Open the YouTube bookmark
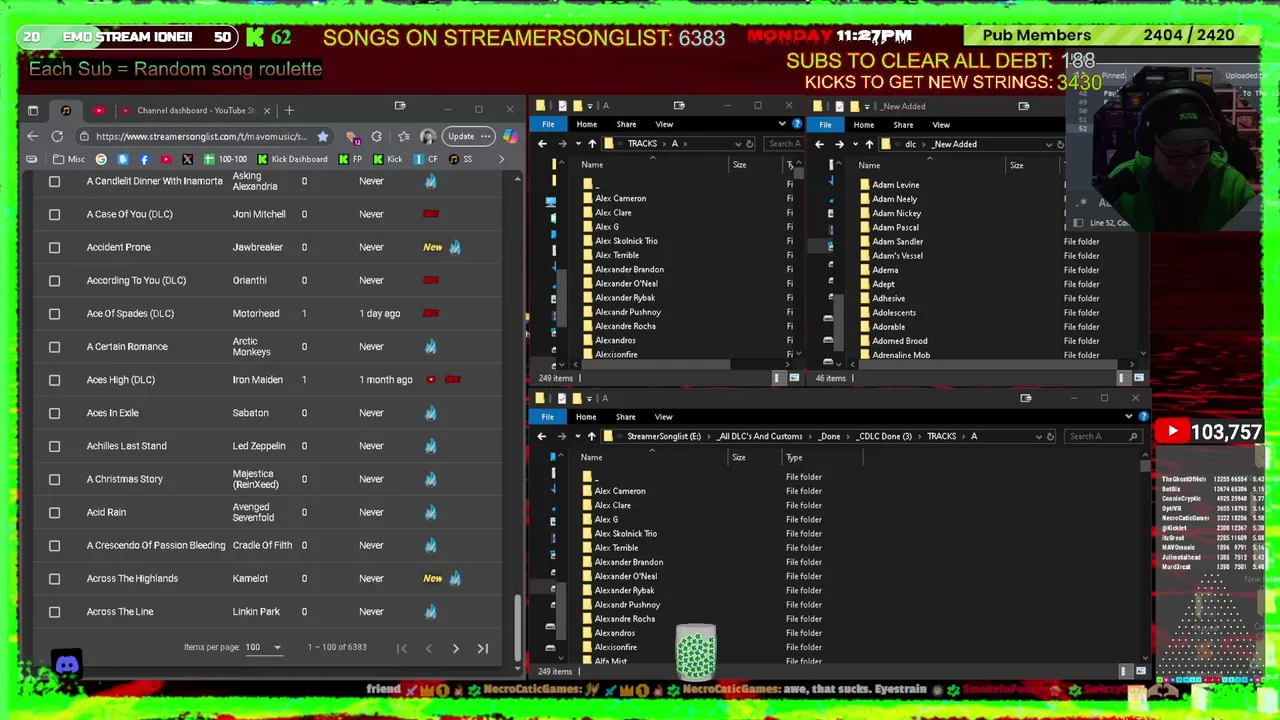The image size is (1280, 720). tap(165, 159)
